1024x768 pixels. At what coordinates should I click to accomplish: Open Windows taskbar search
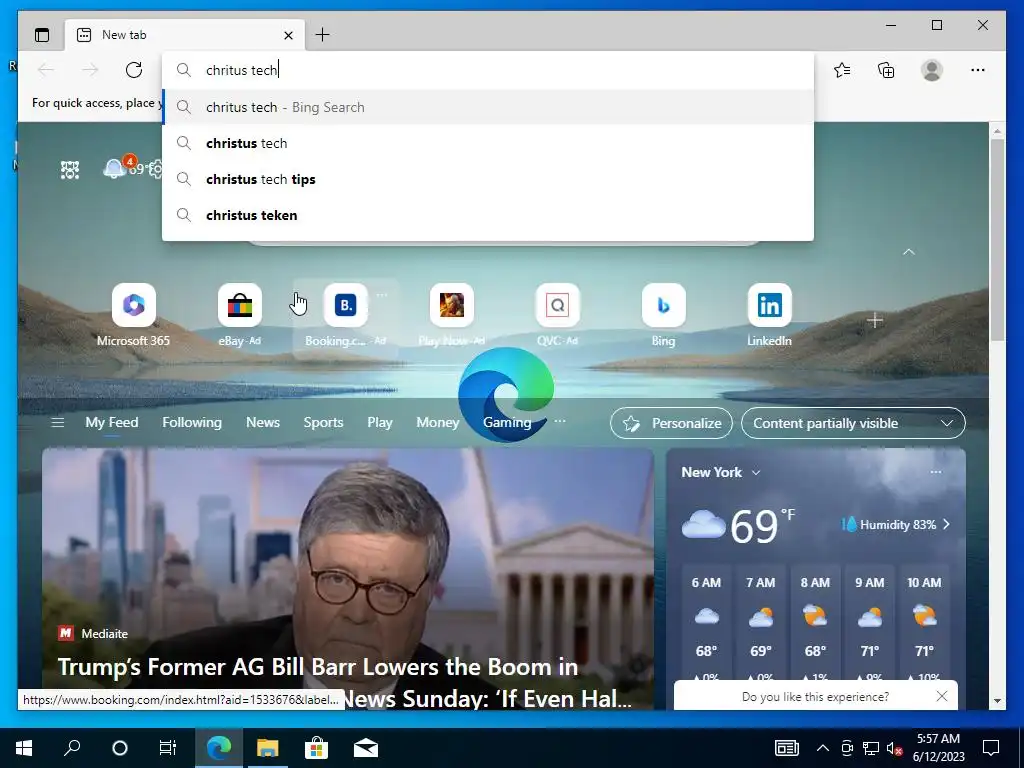point(72,748)
